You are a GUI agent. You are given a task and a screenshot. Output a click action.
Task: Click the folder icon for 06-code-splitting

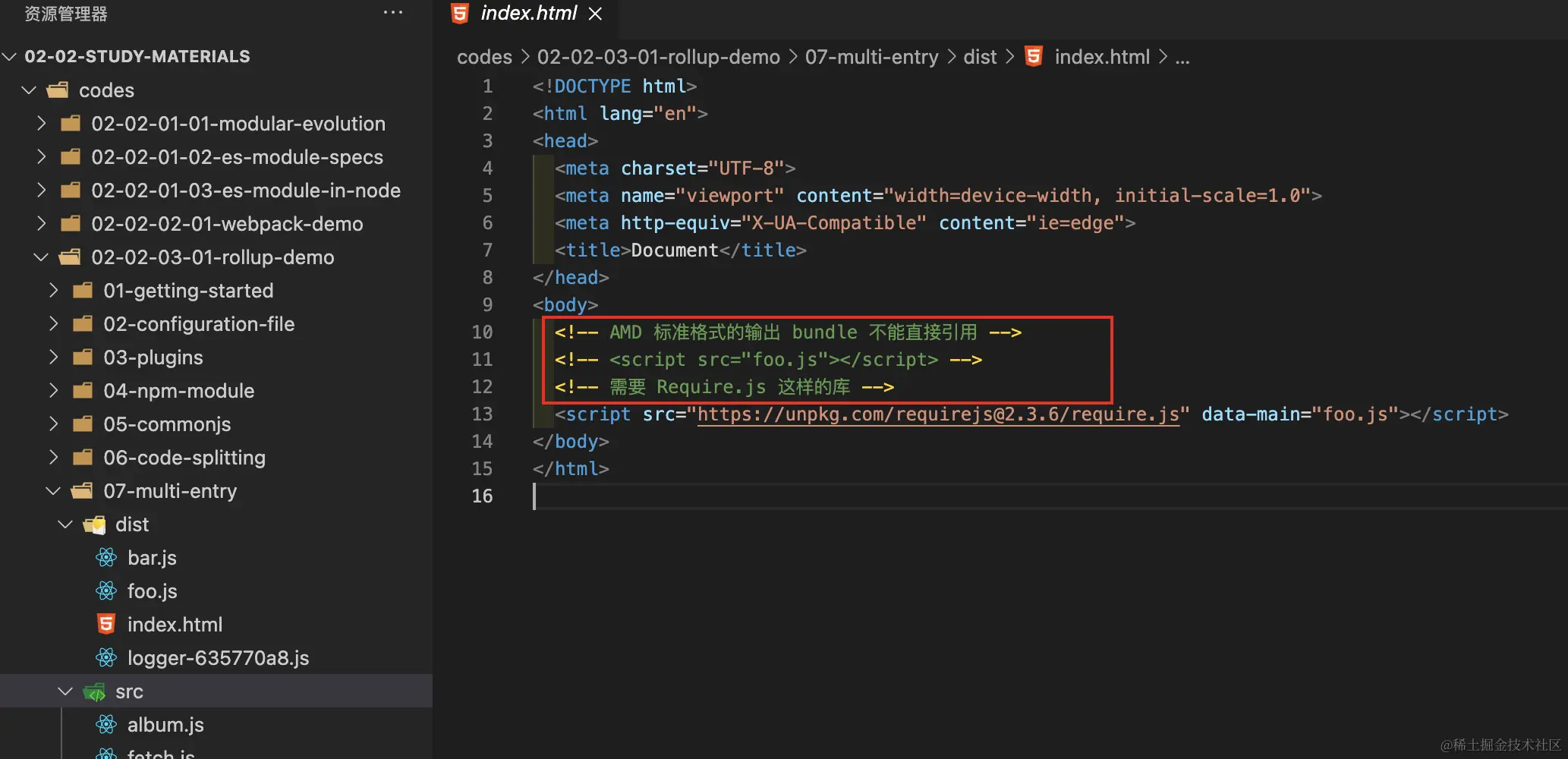(x=83, y=458)
